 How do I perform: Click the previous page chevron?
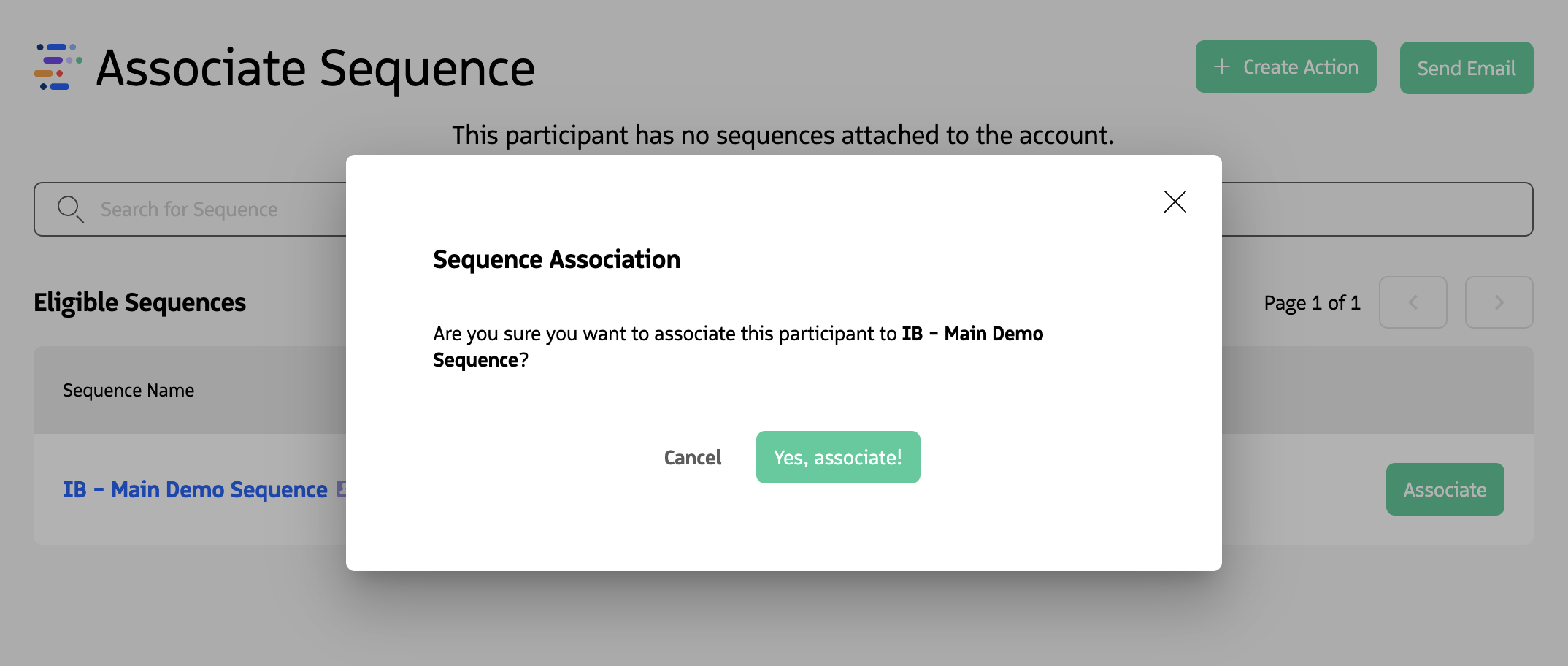(1413, 302)
